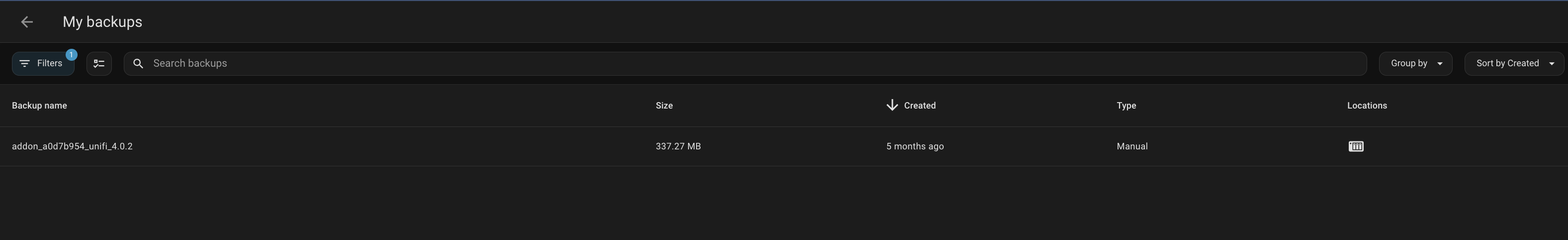Sort by the Size column header
The width and height of the screenshot is (1568, 240).
point(664,106)
